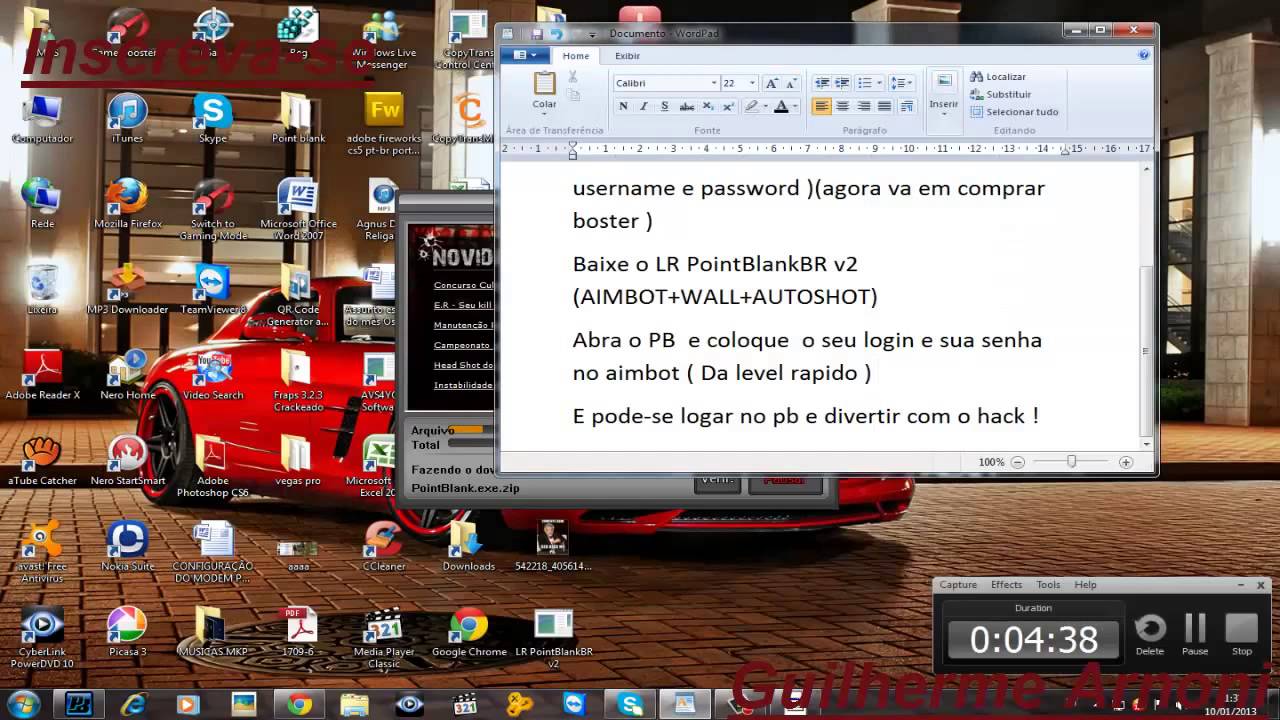Click the save icon in WordPad title bar
This screenshot has height=720, width=1280.
(537, 33)
